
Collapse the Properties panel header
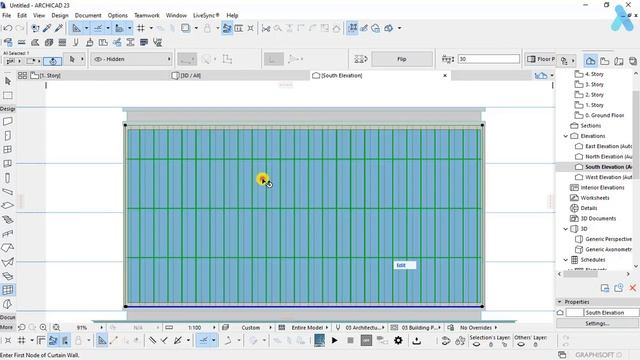point(560,302)
